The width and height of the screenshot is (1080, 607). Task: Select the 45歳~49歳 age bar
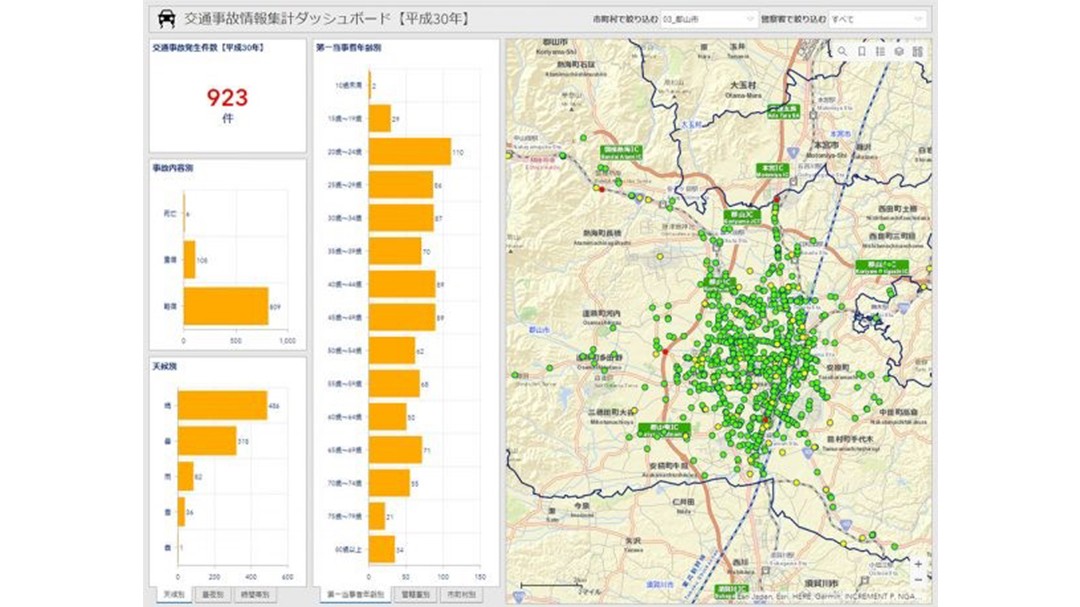click(402, 317)
